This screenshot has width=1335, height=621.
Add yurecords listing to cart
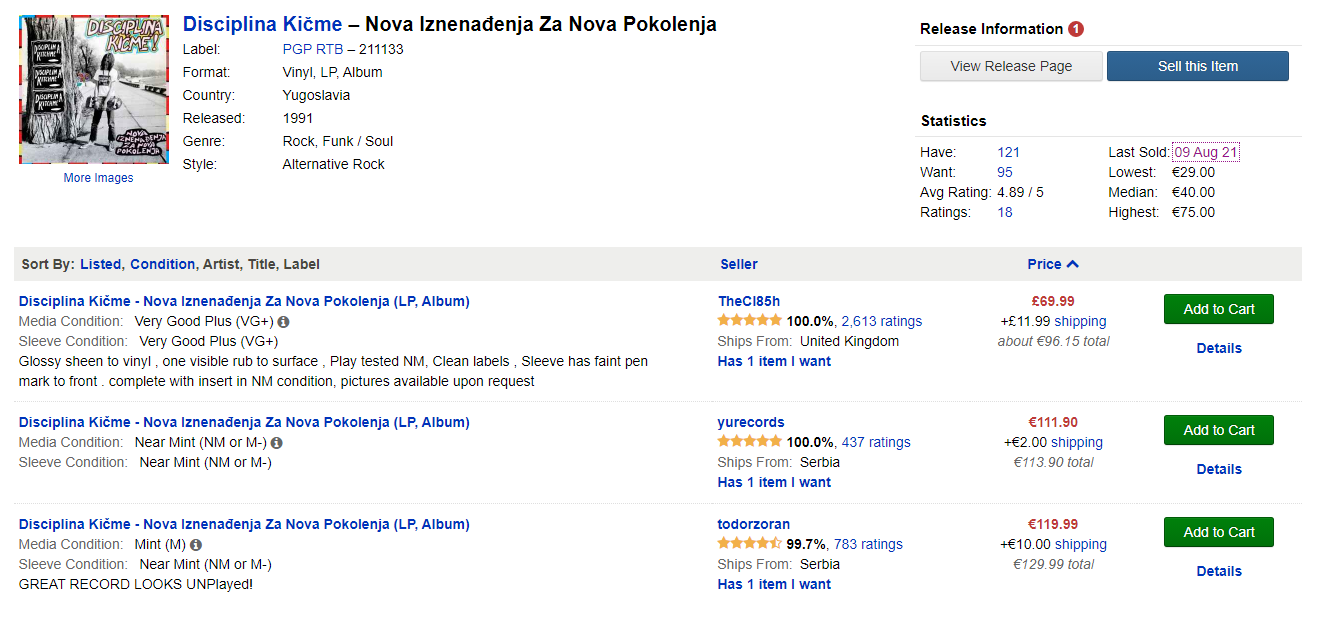pos(1218,430)
